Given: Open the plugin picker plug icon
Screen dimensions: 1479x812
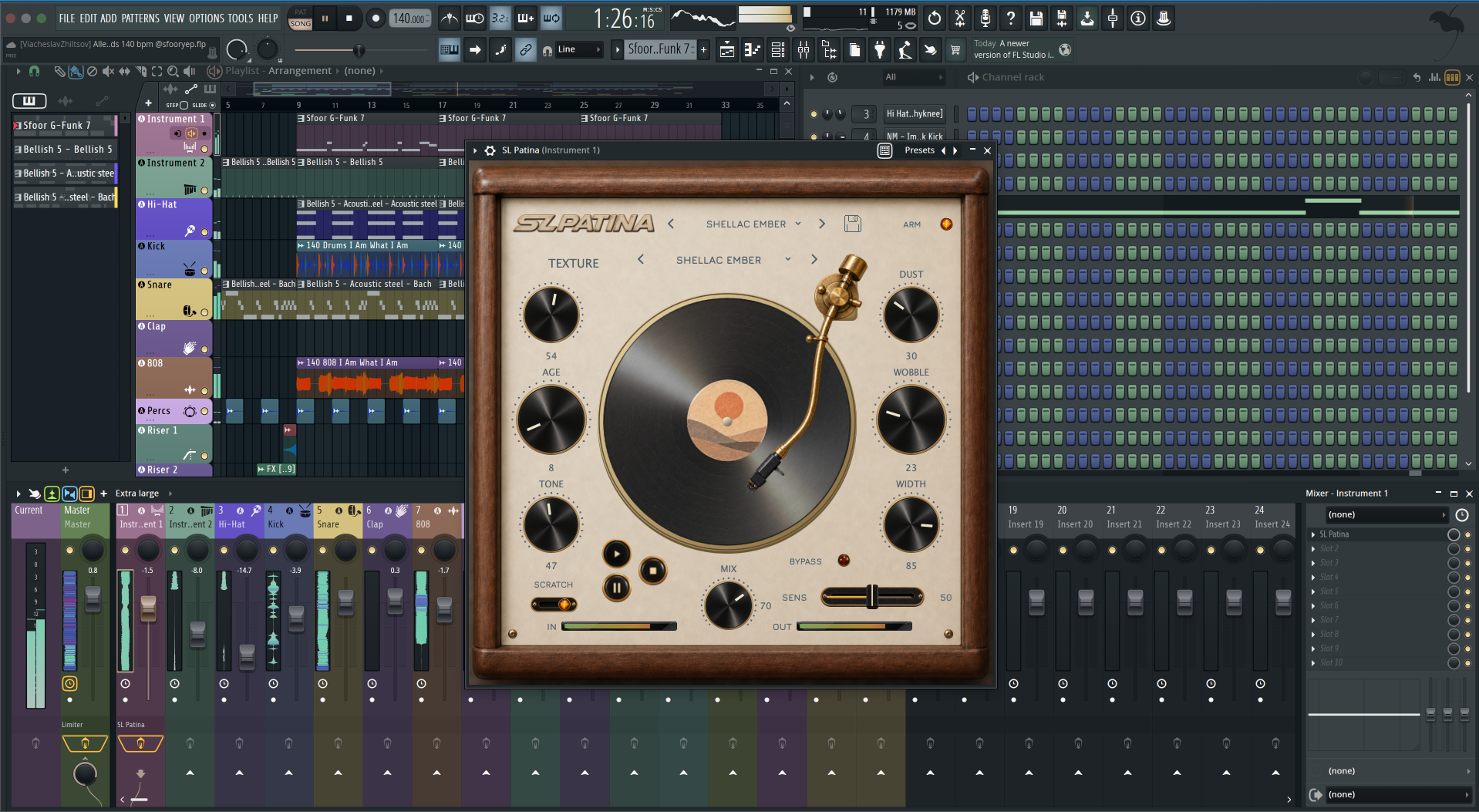Looking at the screenshot, I should click(880, 50).
